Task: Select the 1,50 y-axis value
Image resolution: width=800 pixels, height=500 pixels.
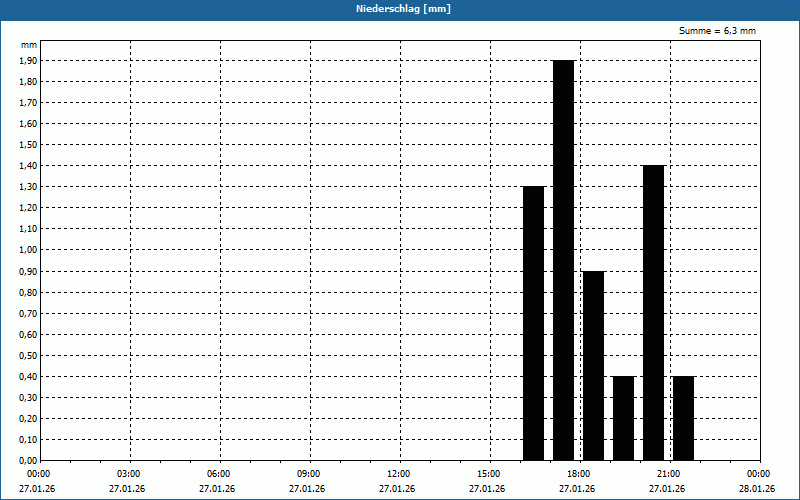Action: tap(28, 145)
